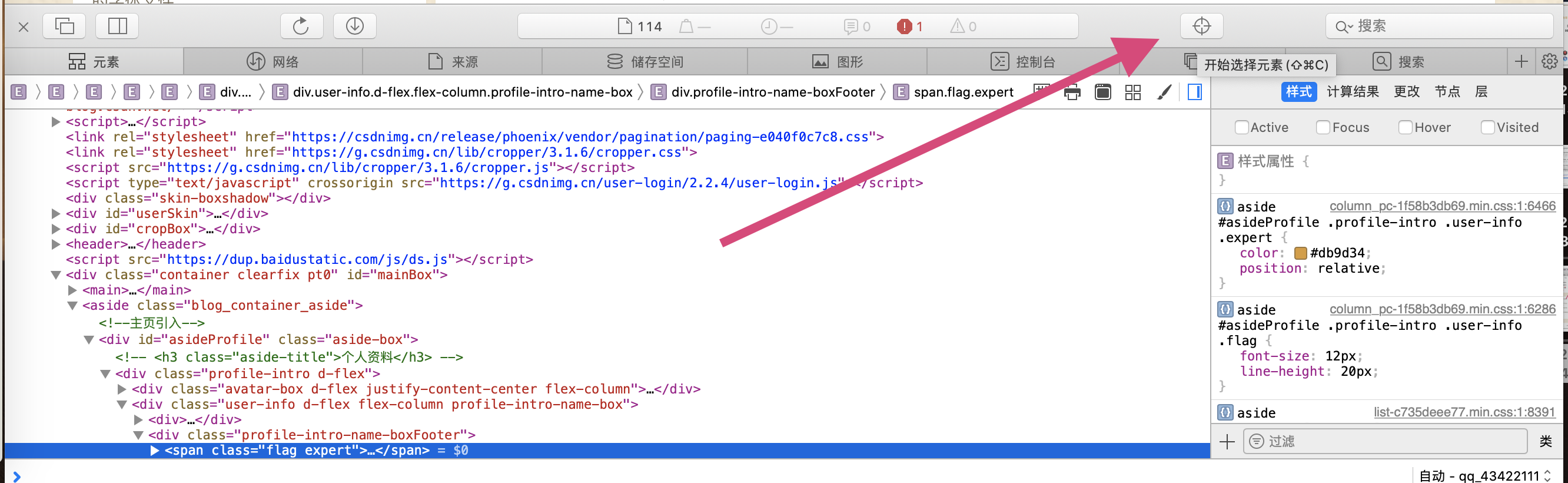Switch to the 来源 tab

tap(452, 61)
